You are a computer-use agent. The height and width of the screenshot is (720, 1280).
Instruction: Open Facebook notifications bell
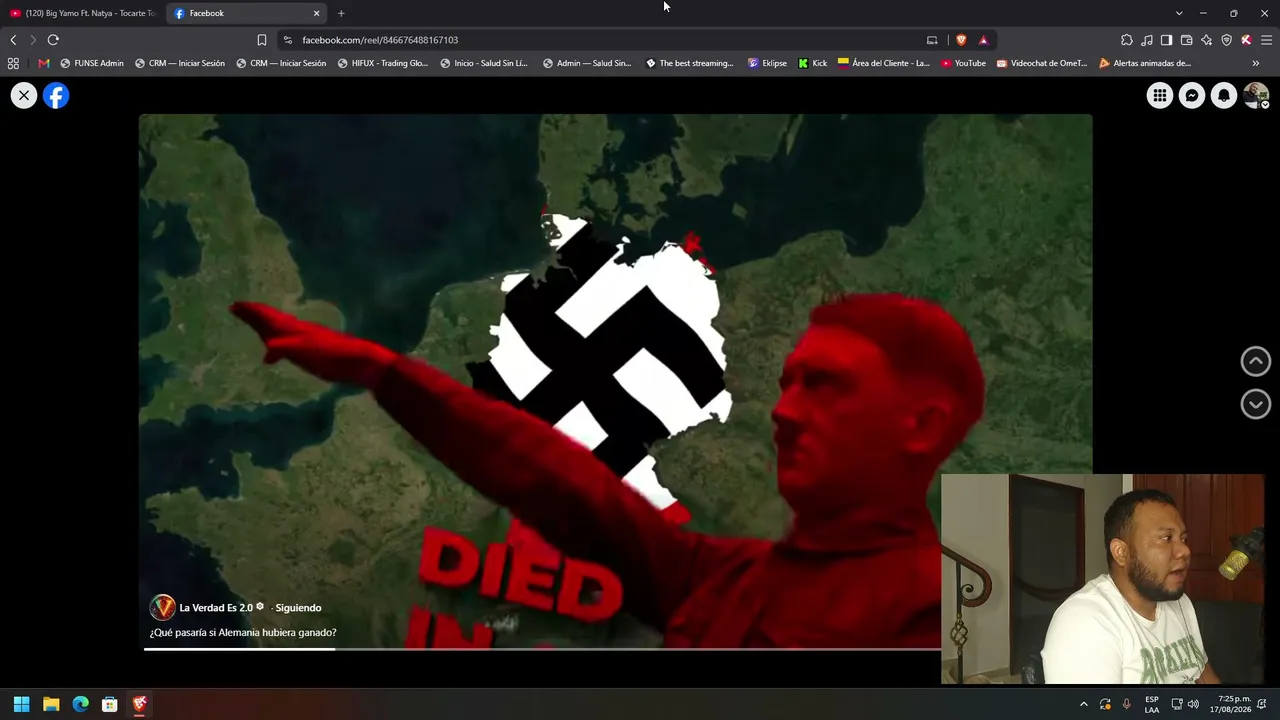click(x=1224, y=95)
